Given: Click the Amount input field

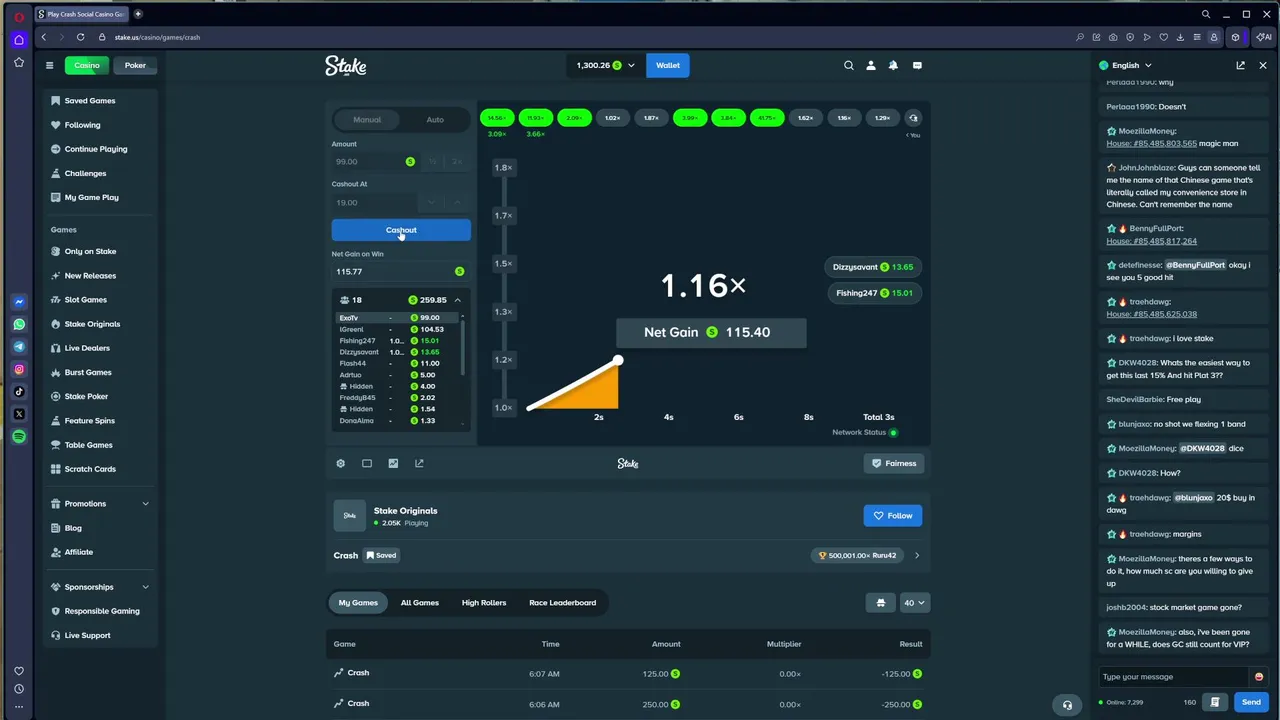Looking at the screenshot, I should click(x=376, y=161).
